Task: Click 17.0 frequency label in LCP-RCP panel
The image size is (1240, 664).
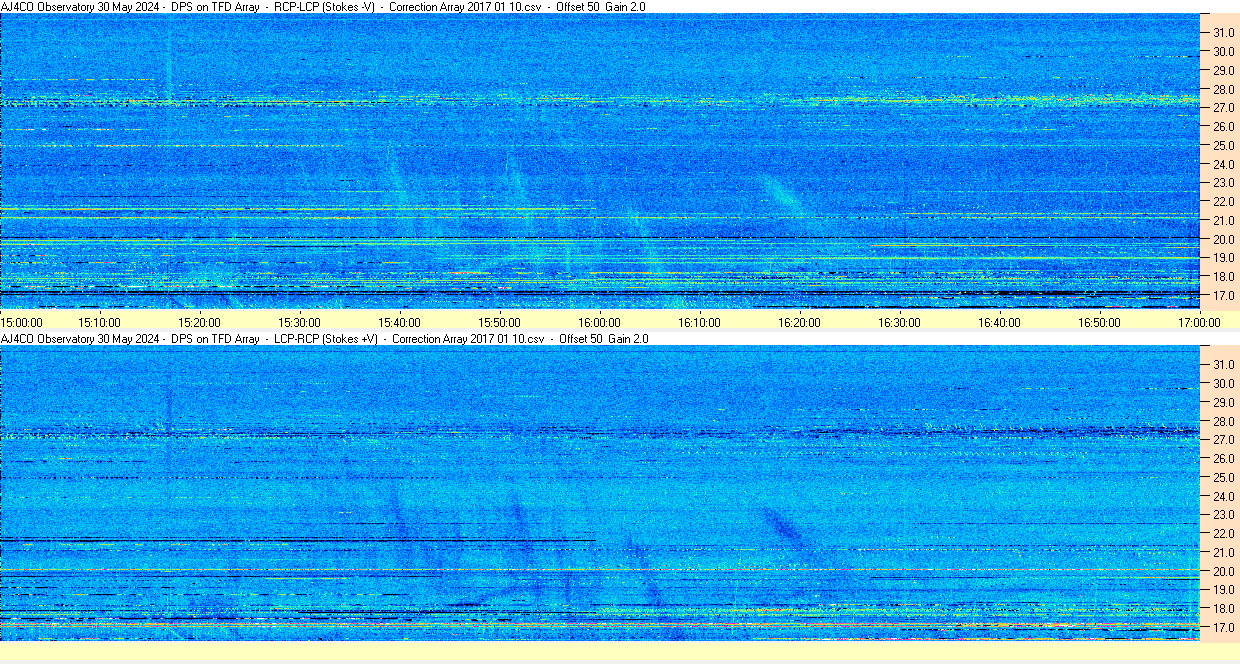Action: (x=1224, y=628)
